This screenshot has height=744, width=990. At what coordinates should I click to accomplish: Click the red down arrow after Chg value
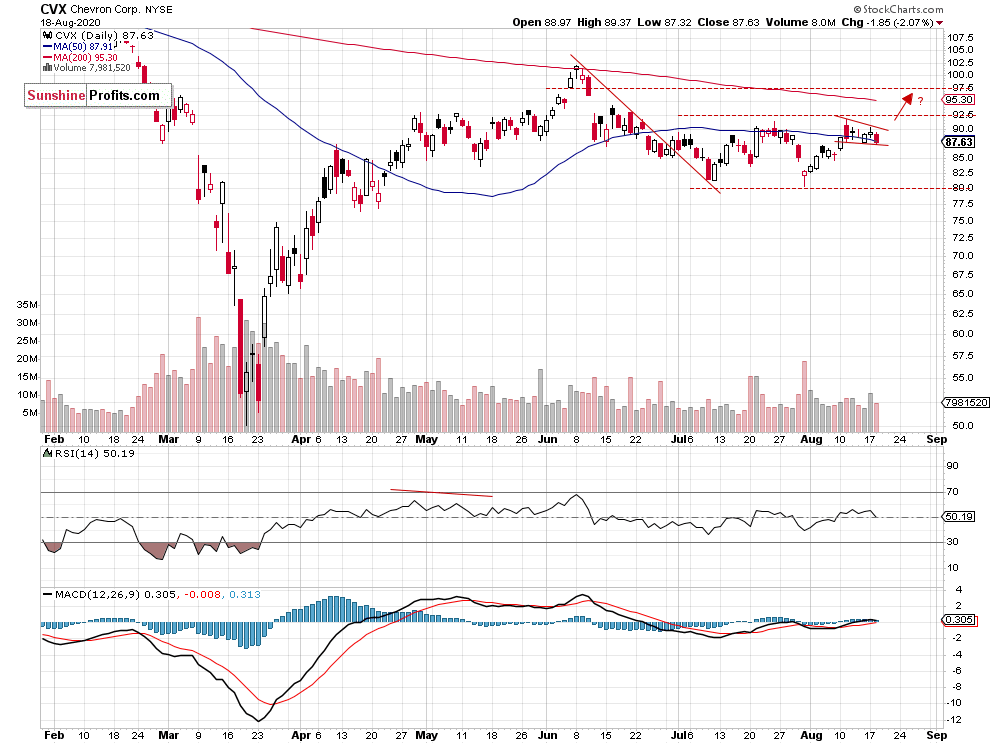[x=939, y=23]
